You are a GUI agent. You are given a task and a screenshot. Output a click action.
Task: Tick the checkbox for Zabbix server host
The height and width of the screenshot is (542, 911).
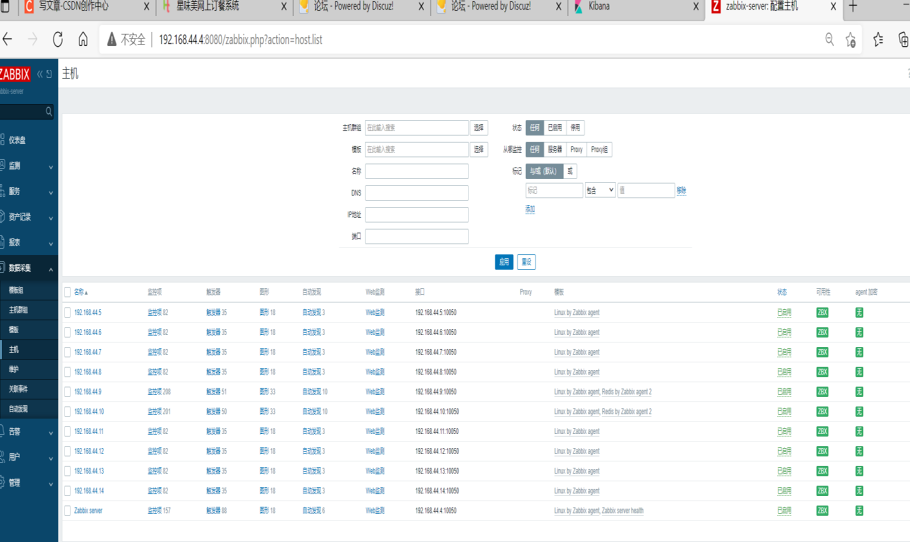coord(67,511)
